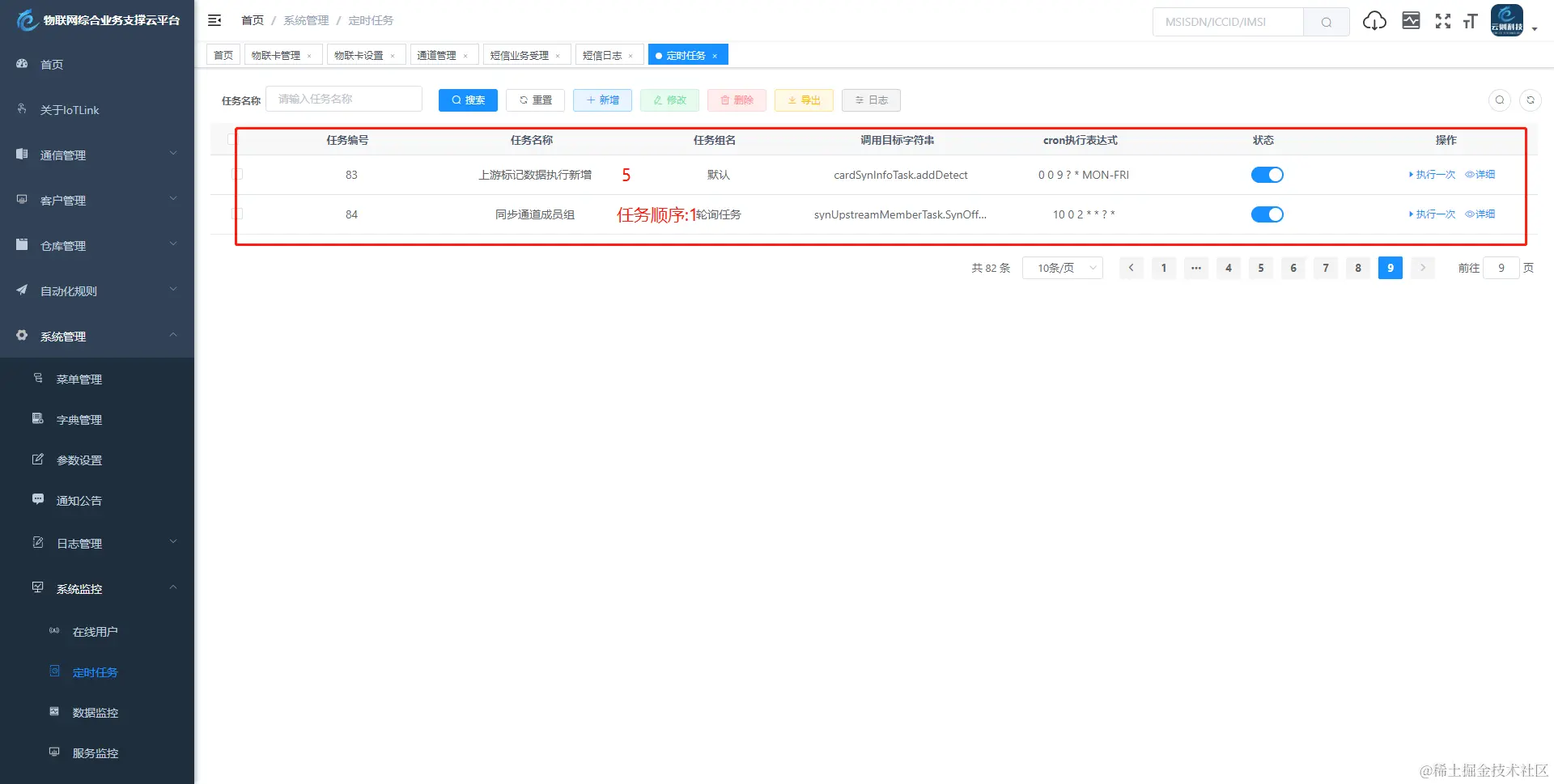Switch to 物联卡管理 tab
Screen dimensions: 1554x784
click(283, 55)
